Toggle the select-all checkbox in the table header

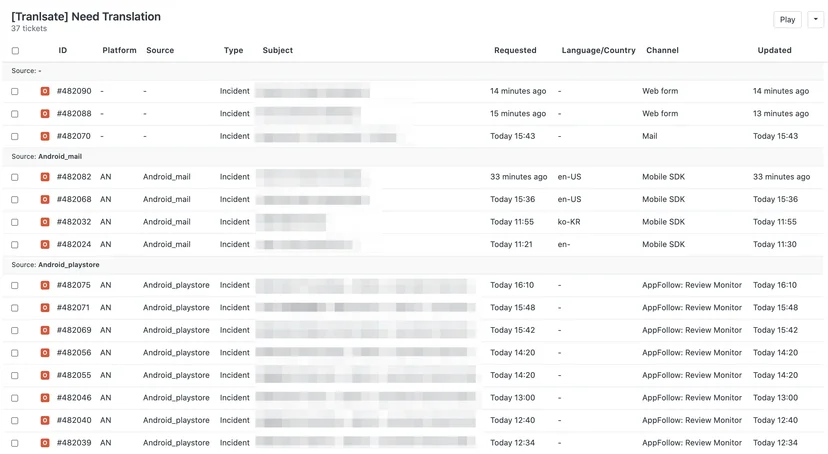[15, 51]
